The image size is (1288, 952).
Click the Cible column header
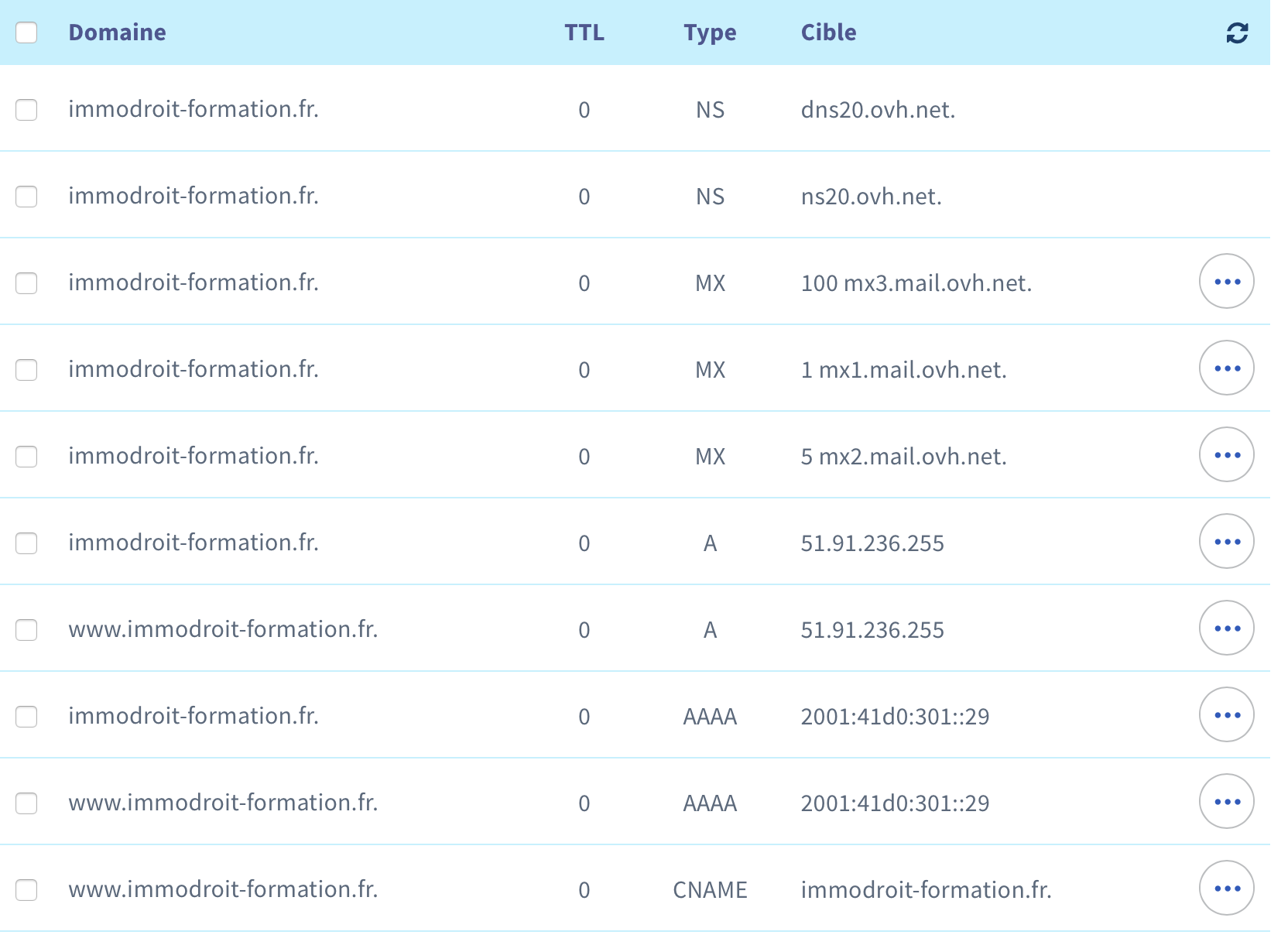tap(828, 33)
